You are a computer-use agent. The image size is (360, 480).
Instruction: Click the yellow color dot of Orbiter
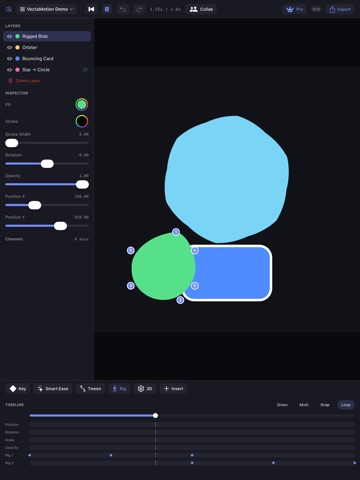pyautogui.click(x=18, y=47)
